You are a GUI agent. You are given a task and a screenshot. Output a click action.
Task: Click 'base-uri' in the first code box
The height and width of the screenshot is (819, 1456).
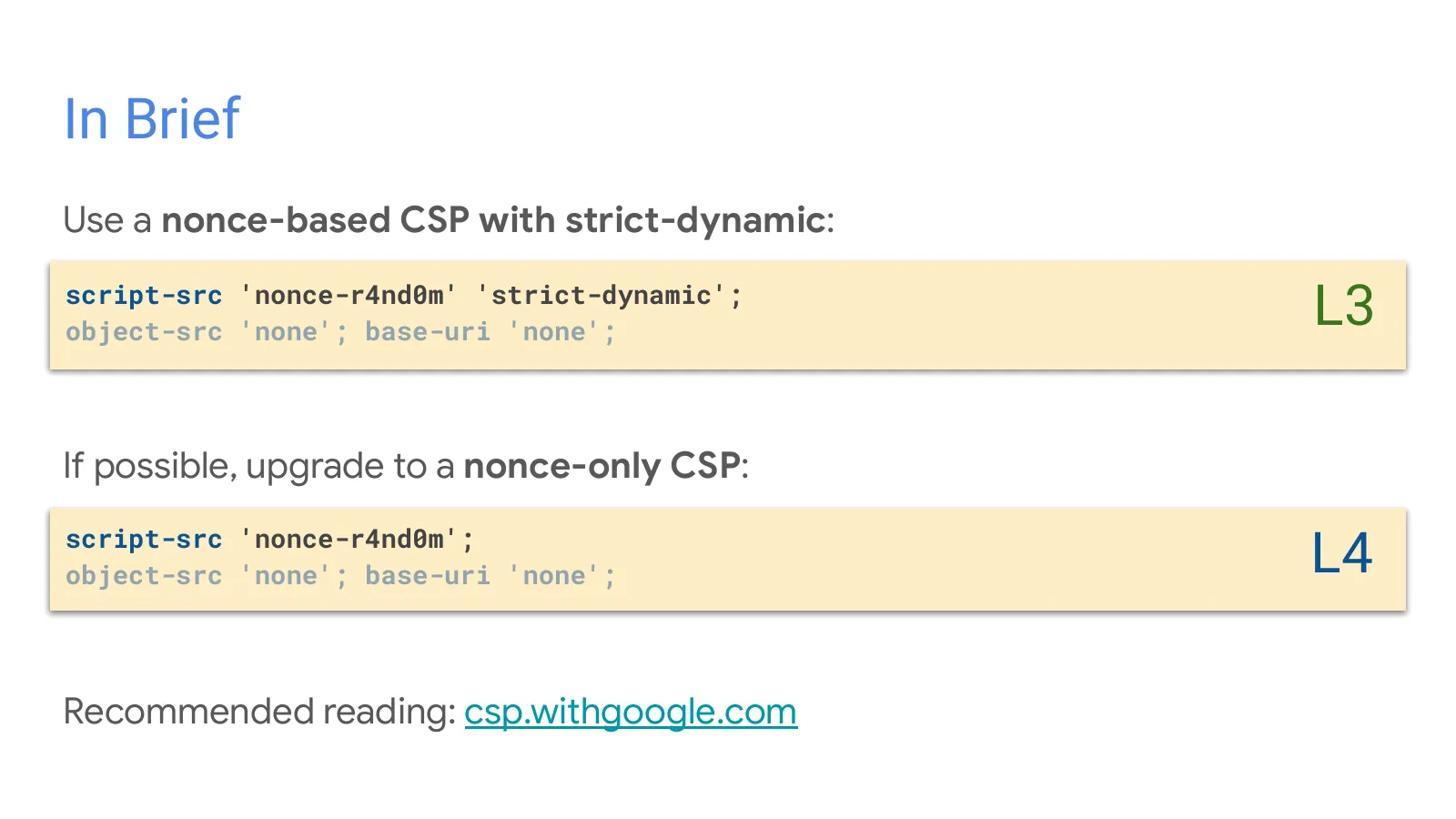428,332
